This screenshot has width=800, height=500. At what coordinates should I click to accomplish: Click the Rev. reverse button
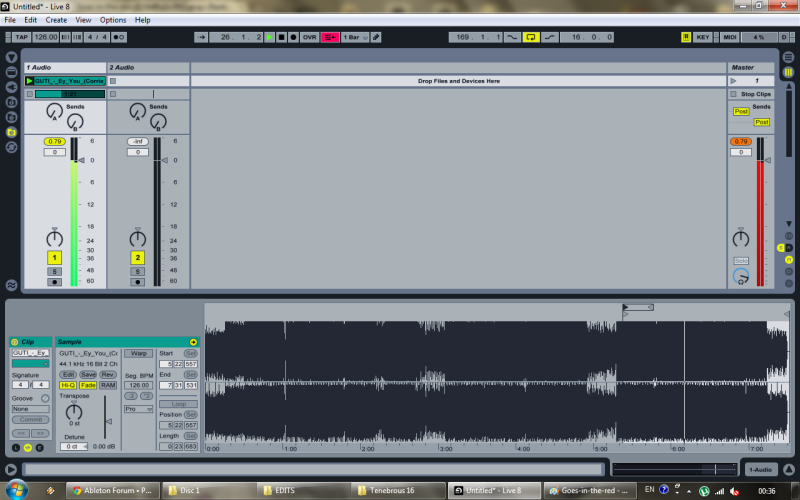[x=108, y=374]
